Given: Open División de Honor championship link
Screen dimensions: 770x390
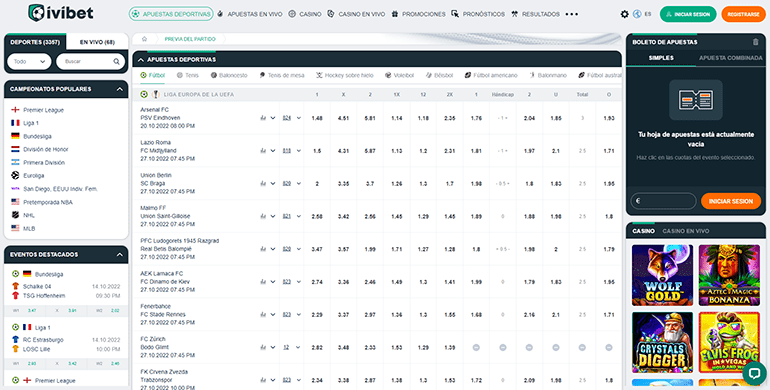Looking at the screenshot, I should (46, 149).
